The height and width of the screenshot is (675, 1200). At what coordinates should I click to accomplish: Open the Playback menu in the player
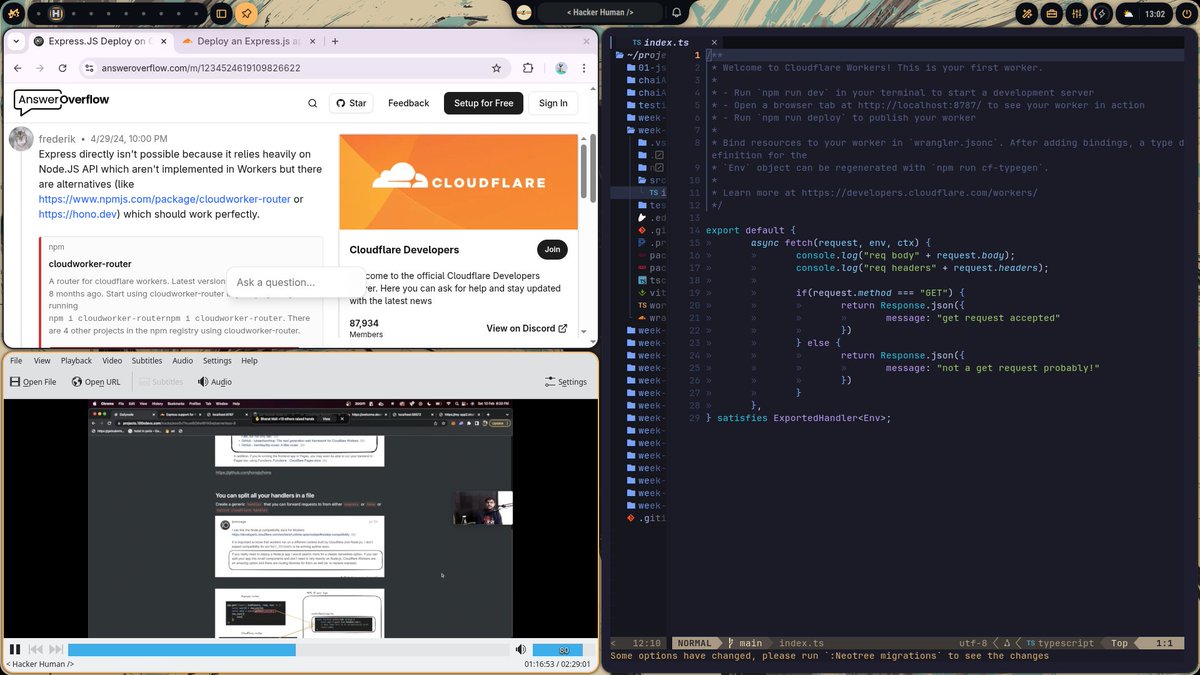point(76,360)
